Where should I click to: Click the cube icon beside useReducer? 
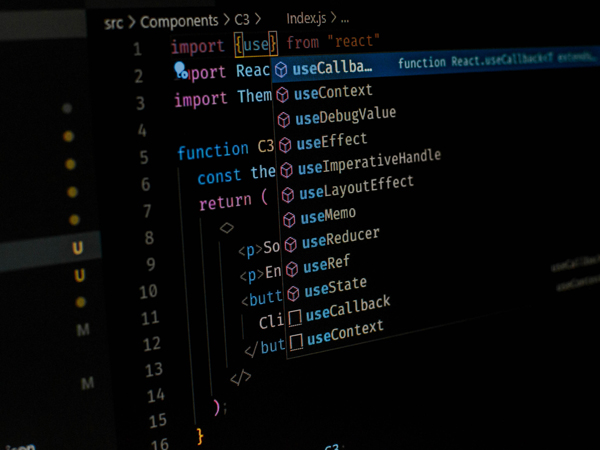[290, 245]
